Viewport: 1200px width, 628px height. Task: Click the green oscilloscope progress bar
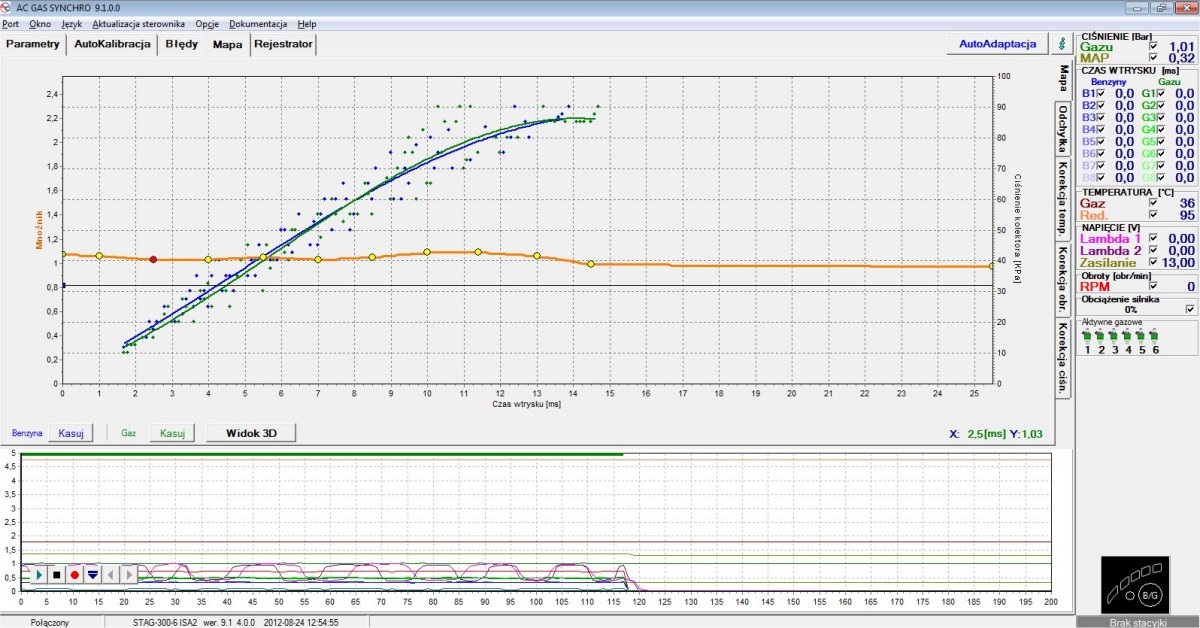322,454
